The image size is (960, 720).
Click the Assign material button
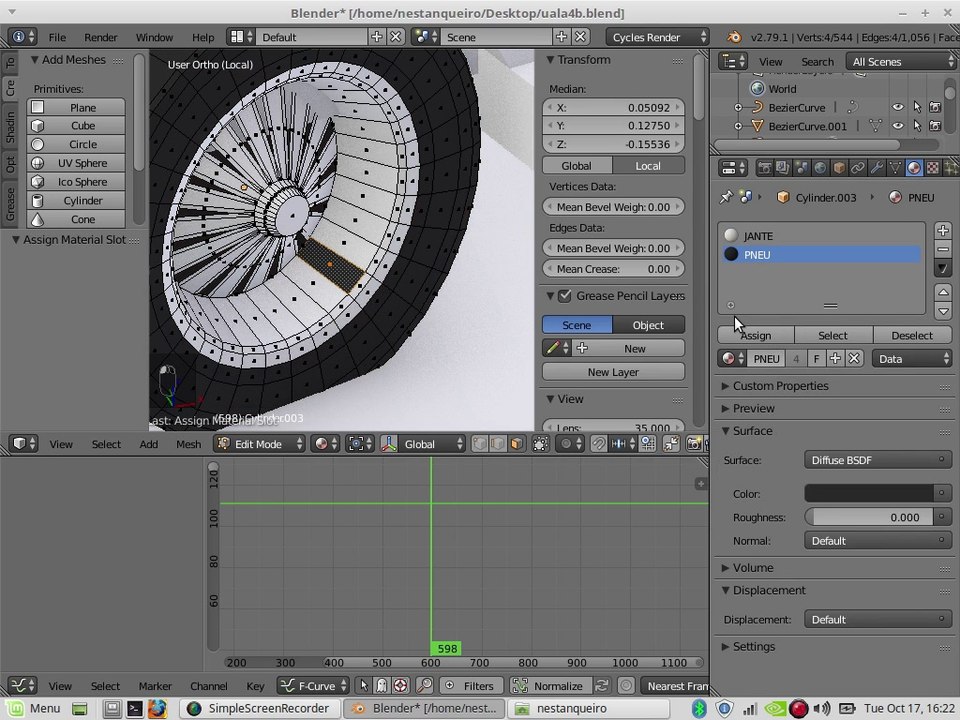pyautogui.click(x=756, y=336)
